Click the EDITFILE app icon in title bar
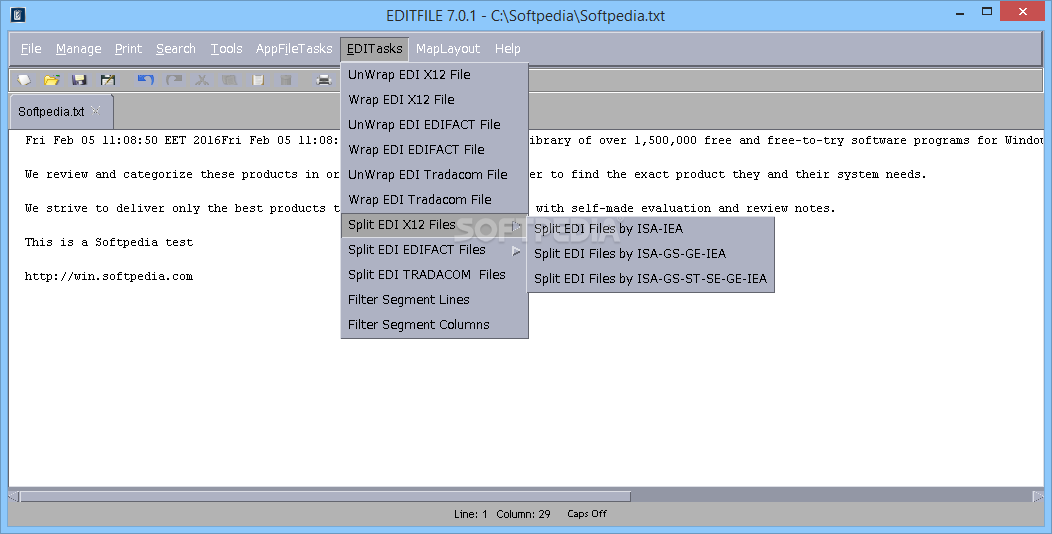Screen dimensions: 1052x534 click(17, 14)
